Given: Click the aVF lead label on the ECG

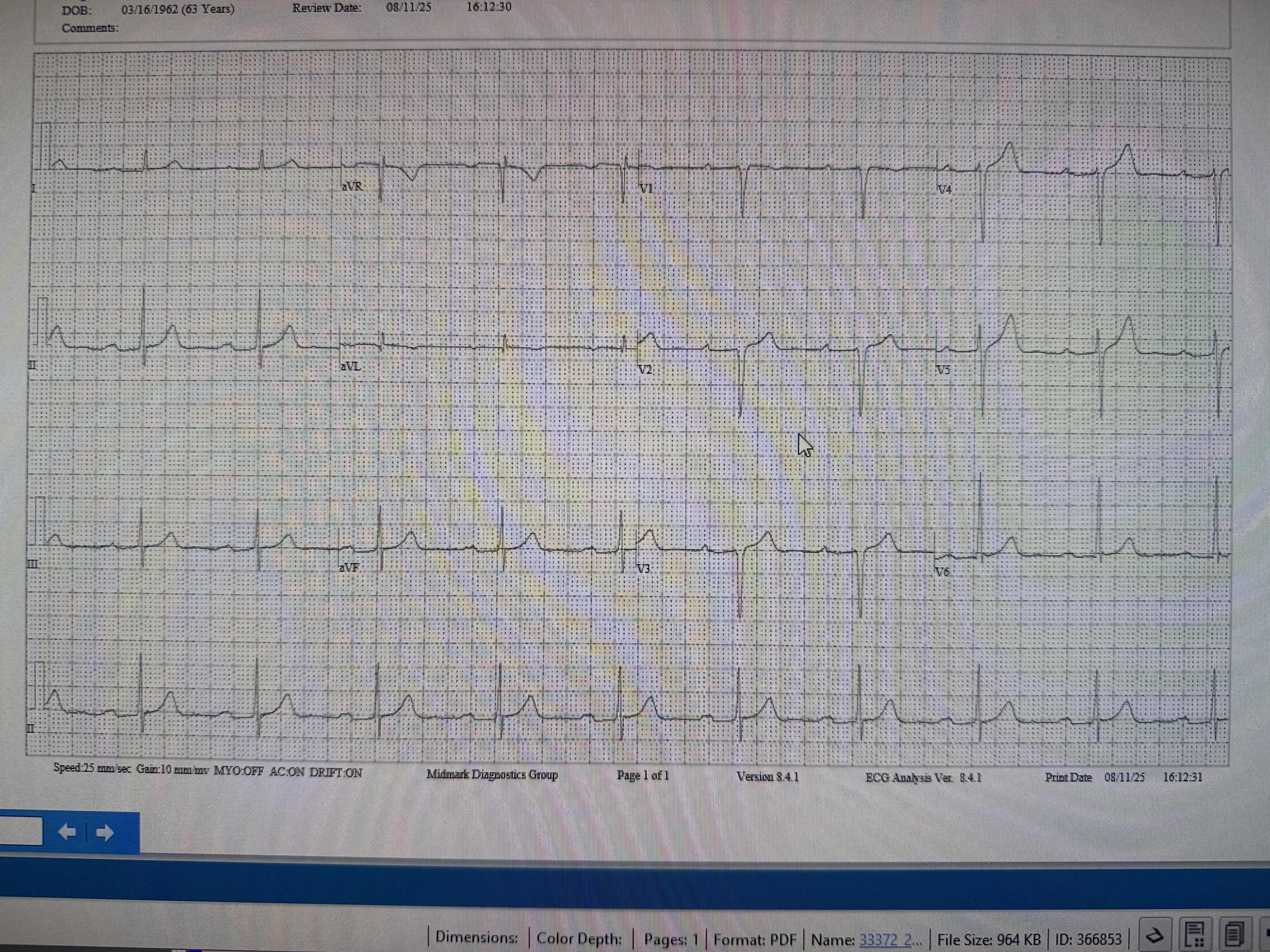Looking at the screenshot, I should (349, 568).
